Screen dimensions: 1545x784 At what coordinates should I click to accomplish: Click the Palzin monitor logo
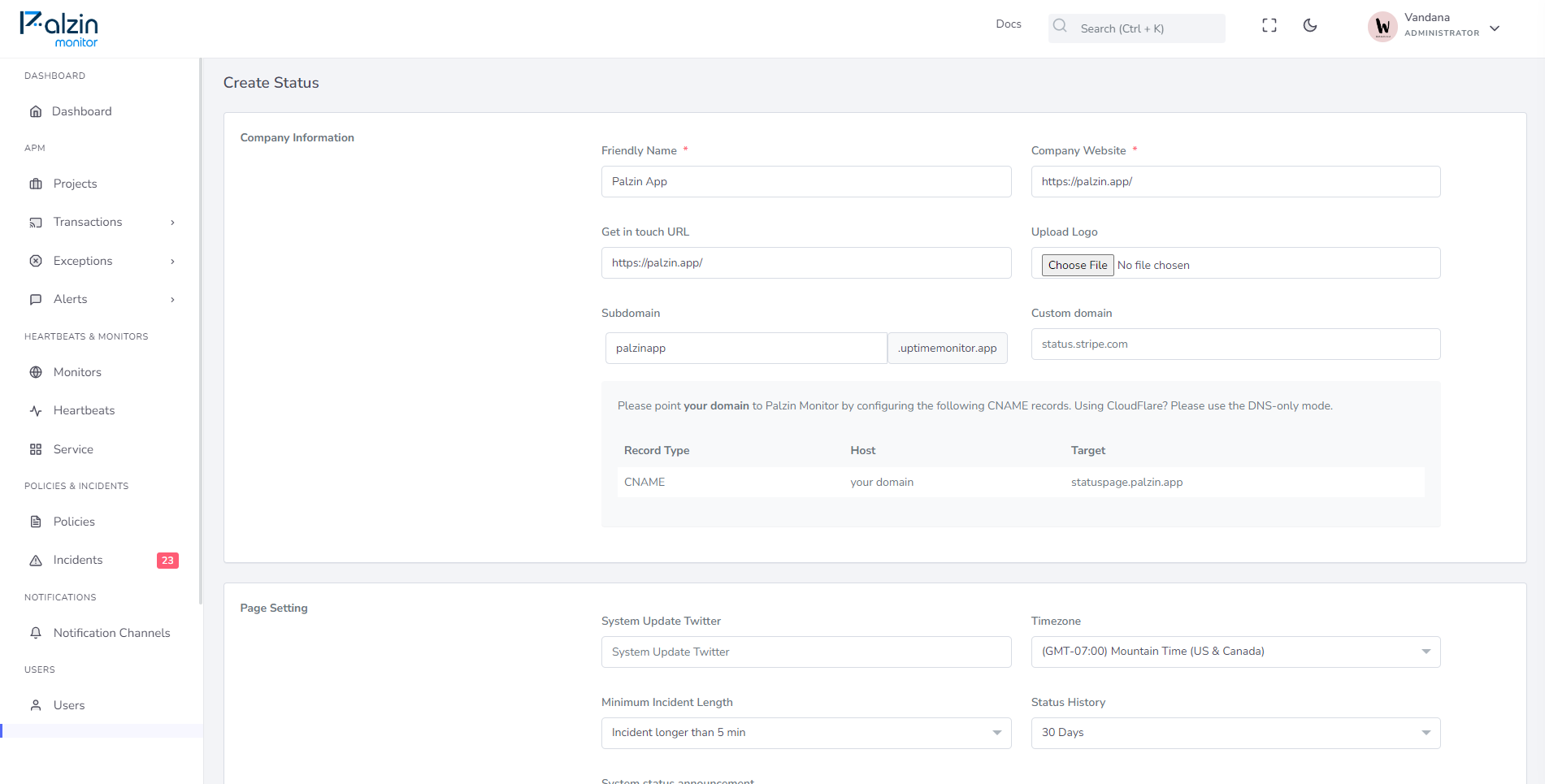pyautogui.click(x=59, y=29)
